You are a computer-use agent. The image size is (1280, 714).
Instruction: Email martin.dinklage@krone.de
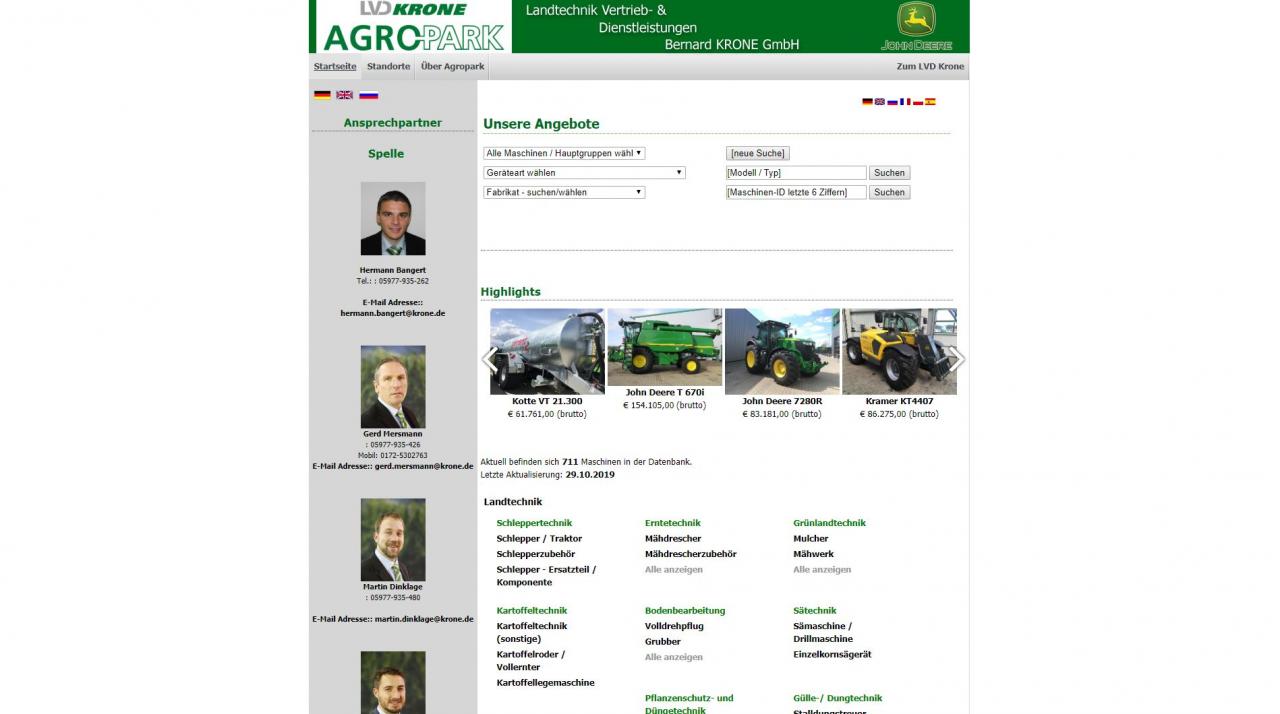click(424, 619)
